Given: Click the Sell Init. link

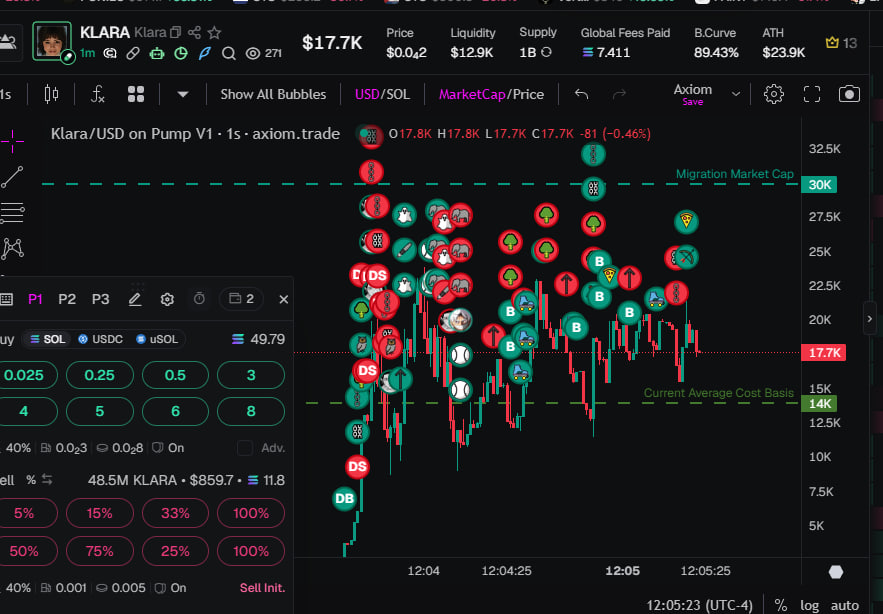Looking at the screenshot, I should click(x=262, y=588).
